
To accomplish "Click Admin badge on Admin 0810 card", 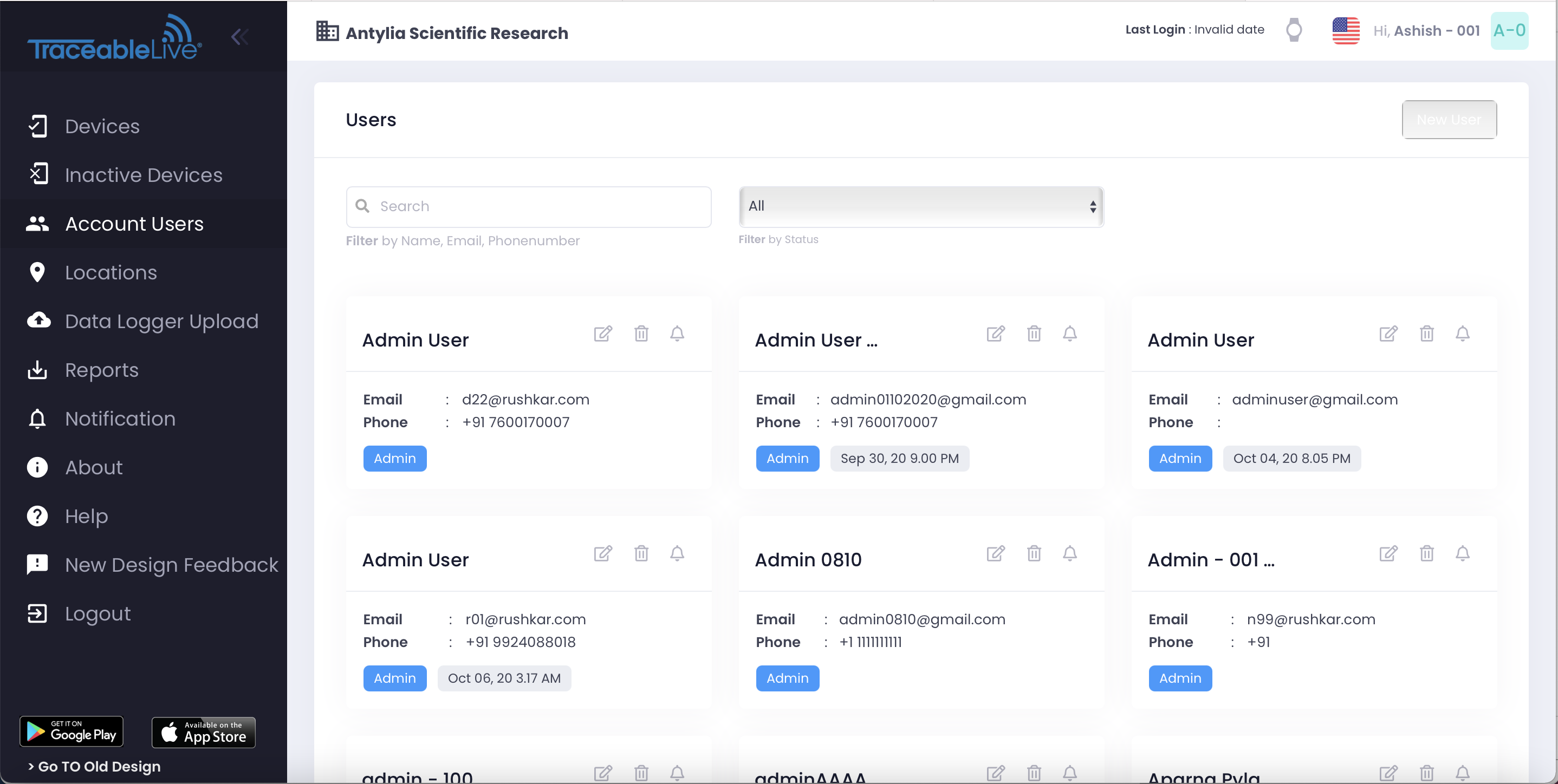I will [788, 678].
